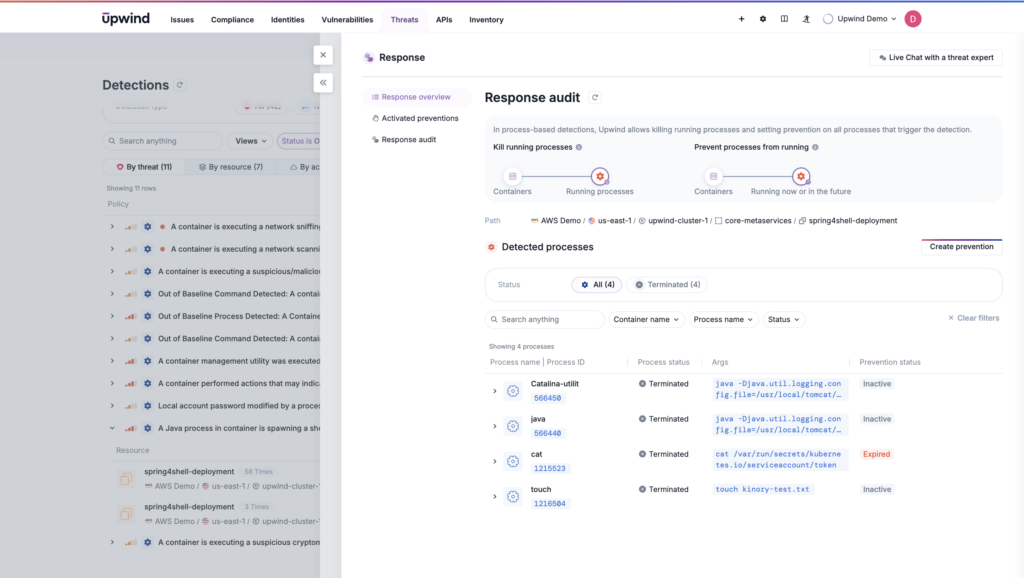
Task: Expand the cat process row
Action: click(x=494, y=461)
